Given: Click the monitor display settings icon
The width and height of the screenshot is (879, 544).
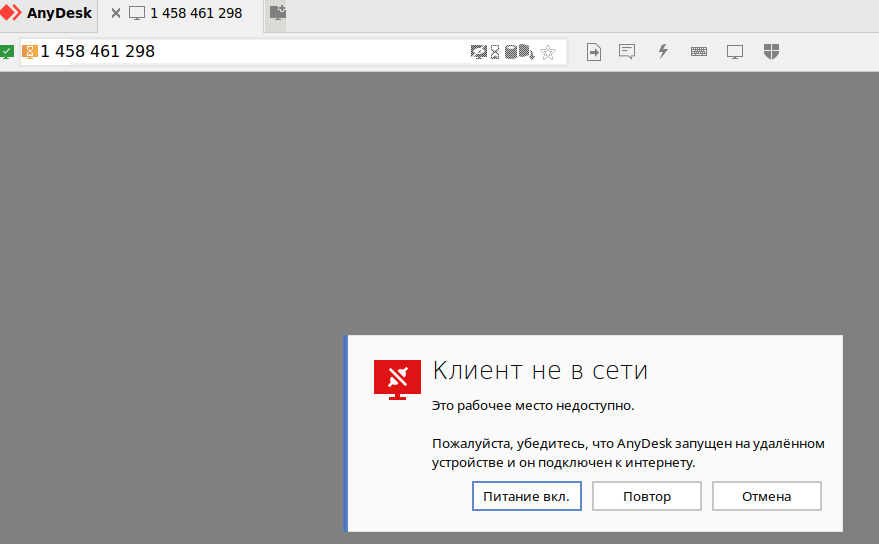Looking at the screenshot, I should (x=735, y=52).
